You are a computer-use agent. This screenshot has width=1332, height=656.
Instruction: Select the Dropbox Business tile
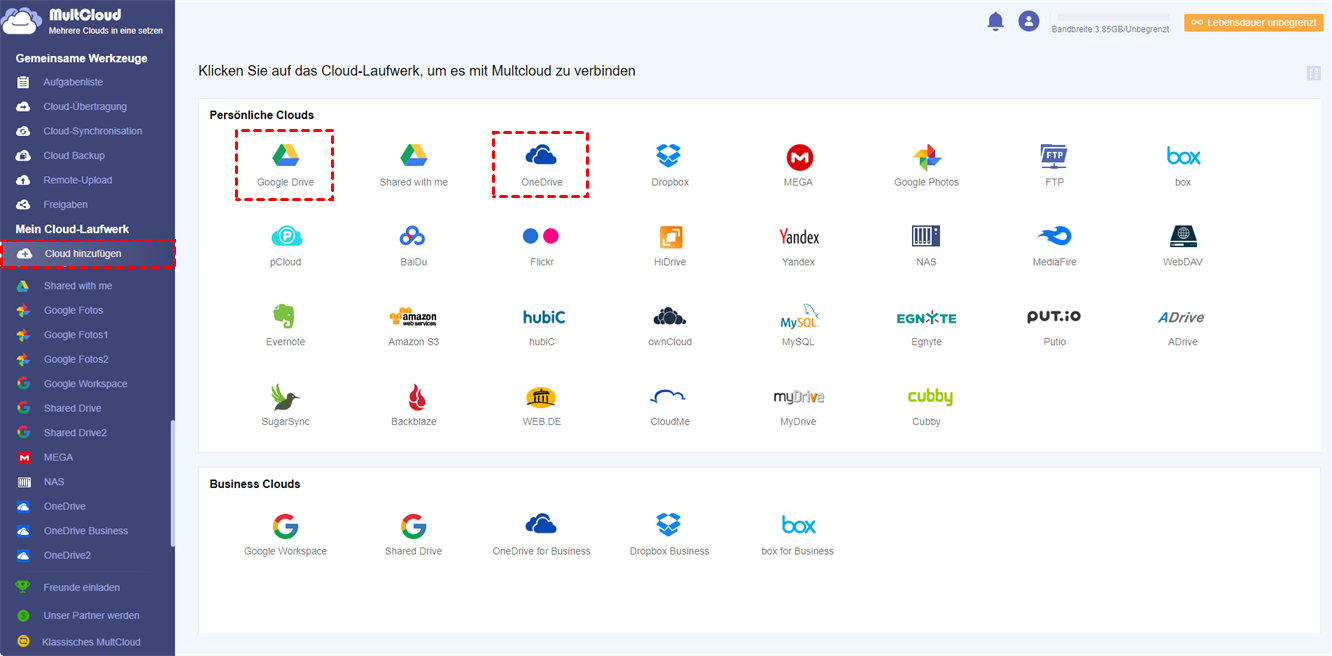point(669,535)
